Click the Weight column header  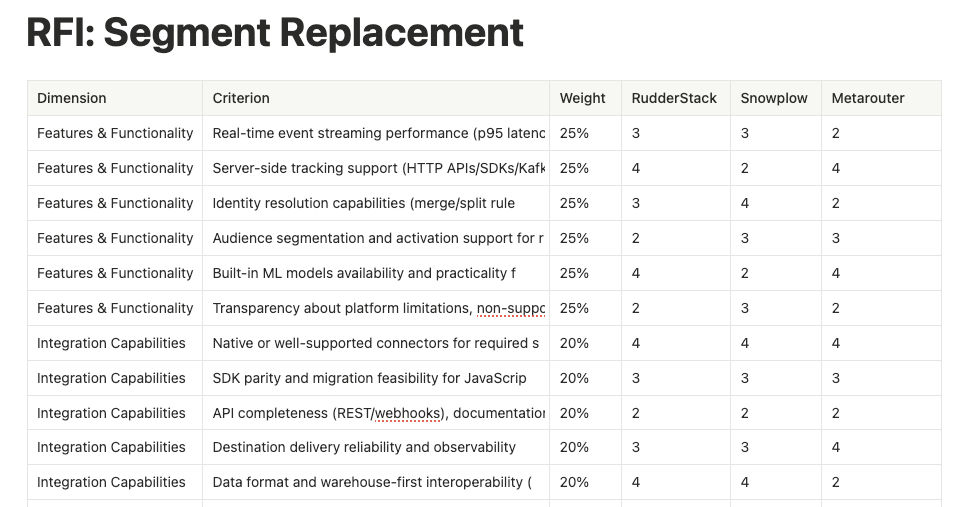[x=582, y=98]
